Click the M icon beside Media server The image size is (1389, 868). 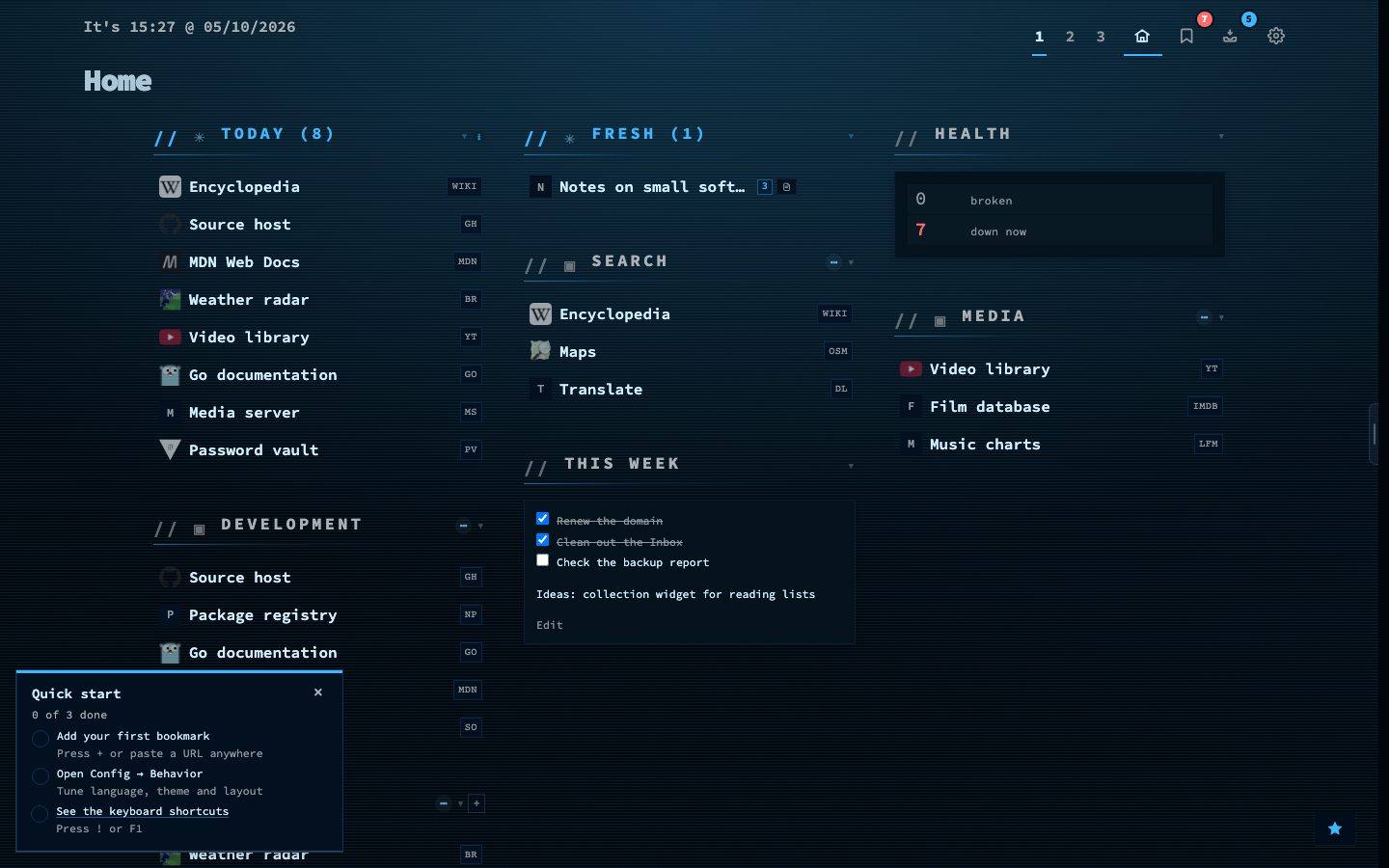click(170, 413)
